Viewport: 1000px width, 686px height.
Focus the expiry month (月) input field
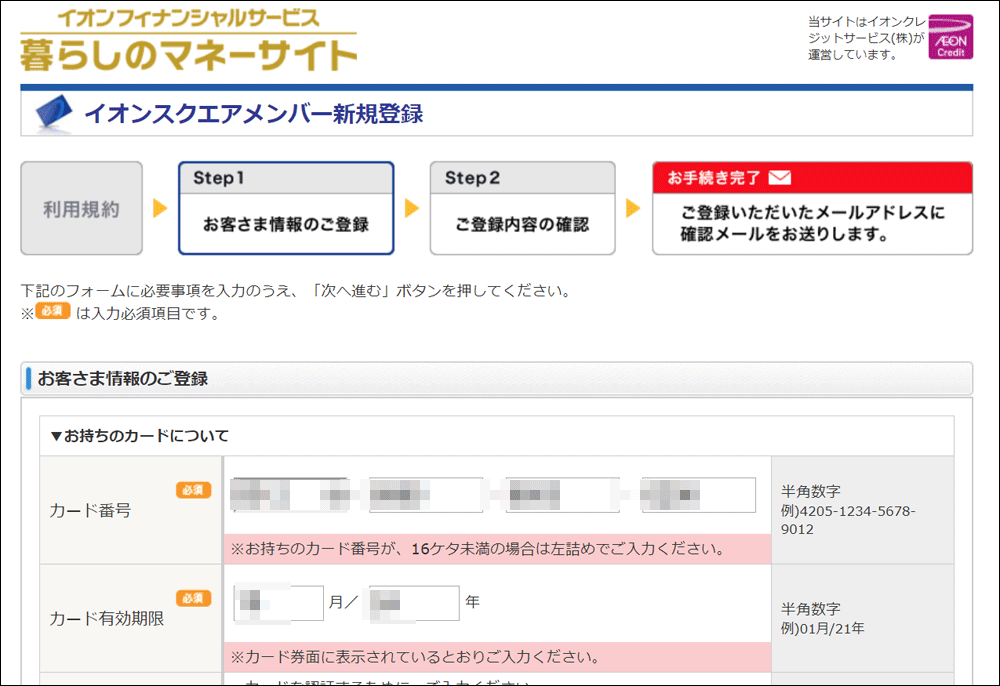coord(279,603)
